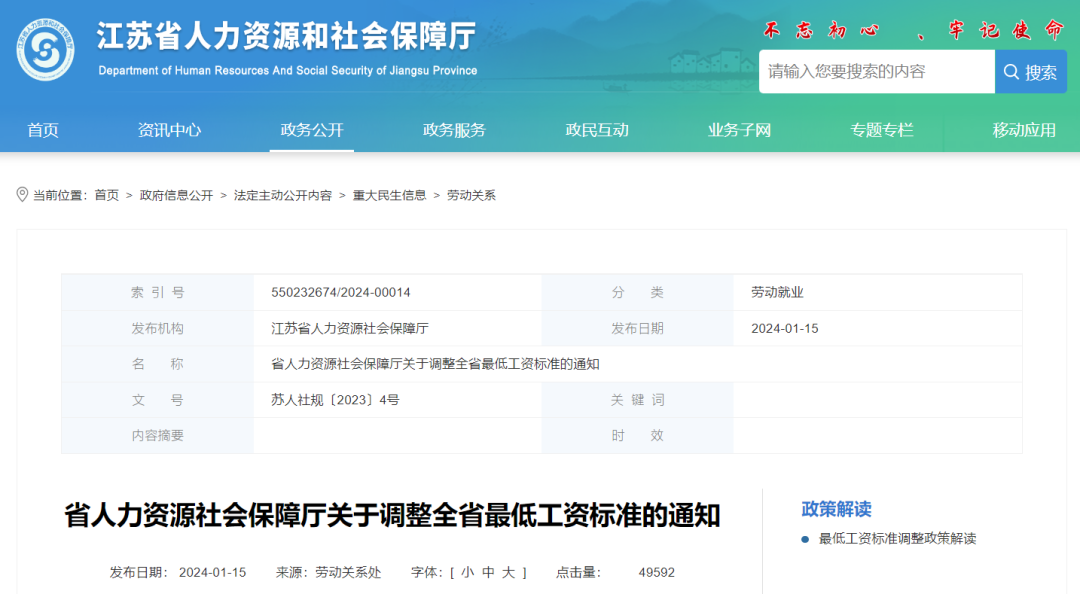Open the 业务子网 menu item
The width and height of the screenshot is (1080, 594).
click(x=739, y=130)
